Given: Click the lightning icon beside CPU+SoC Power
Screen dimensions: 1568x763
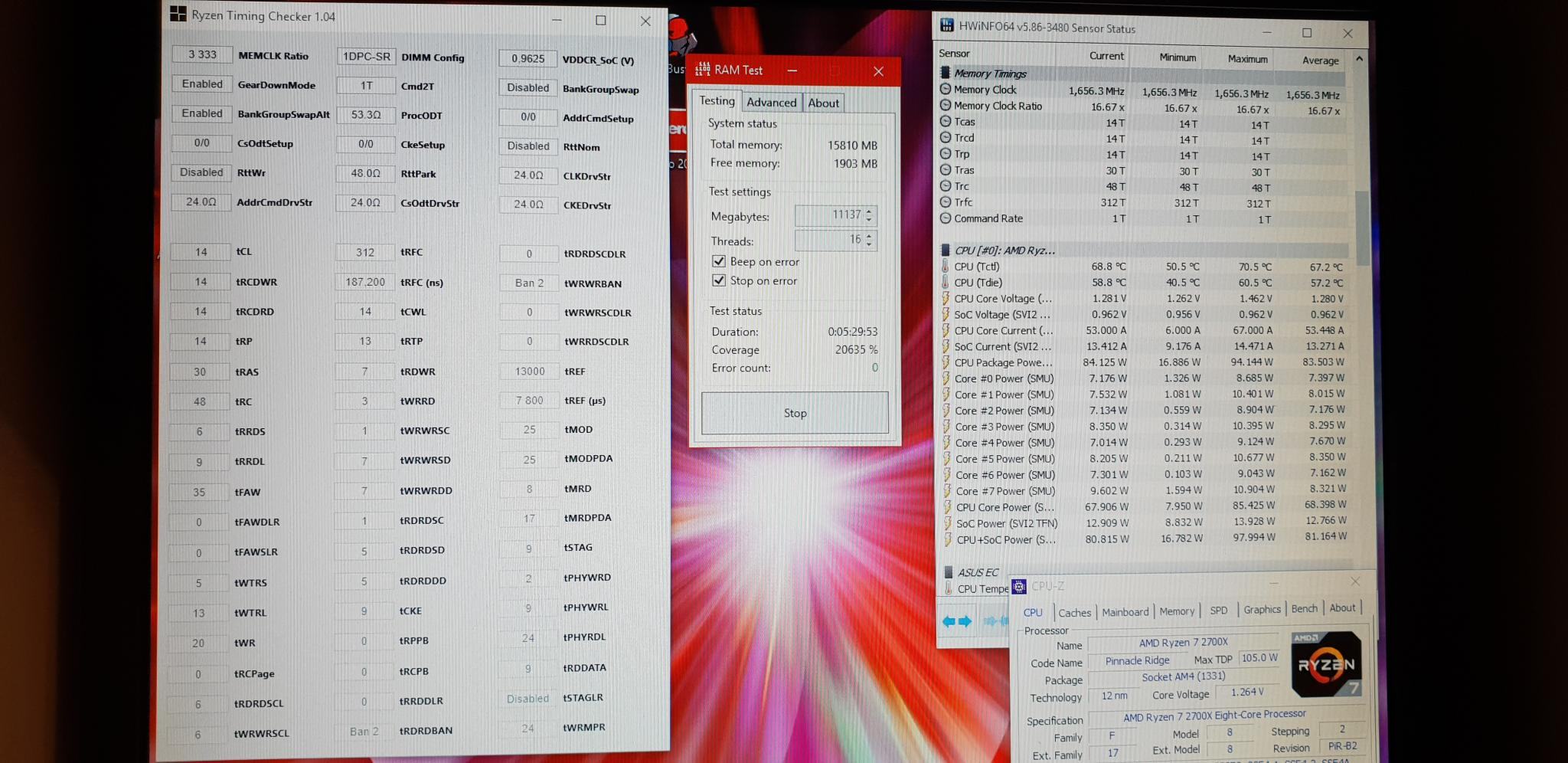Looking at the screenshot, I should (949, 539).
